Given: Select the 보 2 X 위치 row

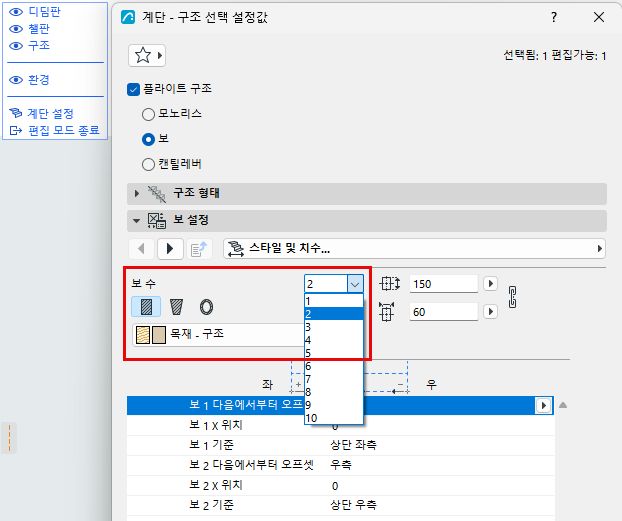Looking at the screenshot, I should point(340,485).
